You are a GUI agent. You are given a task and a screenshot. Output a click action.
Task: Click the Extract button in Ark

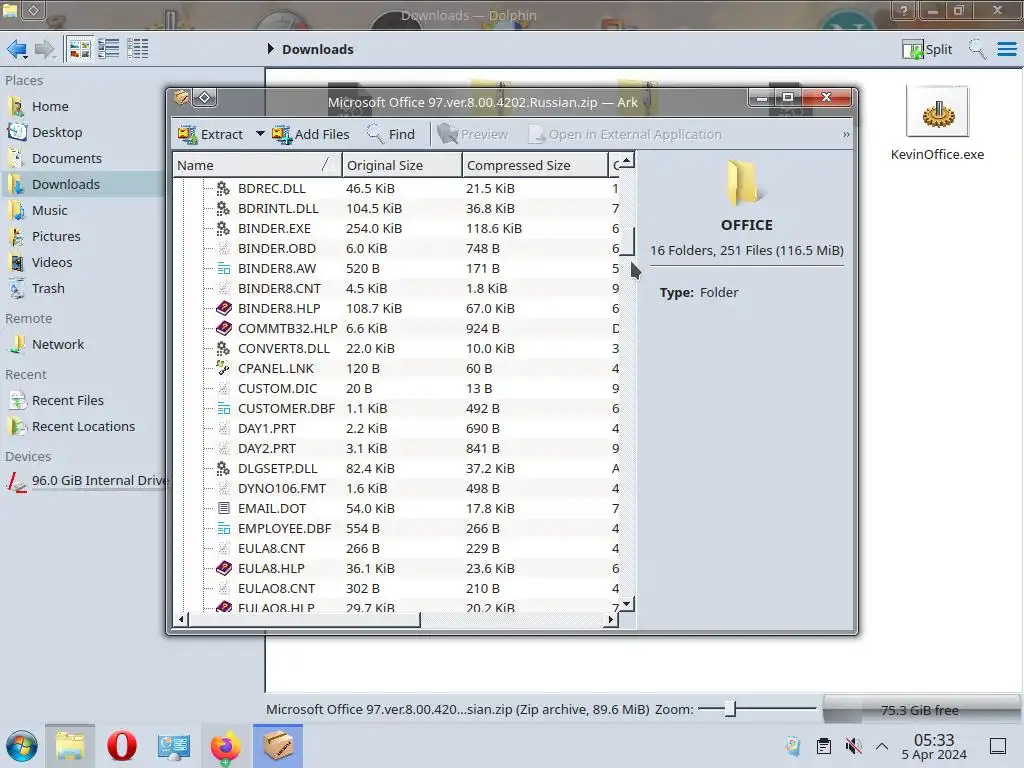tap(210, 134)
